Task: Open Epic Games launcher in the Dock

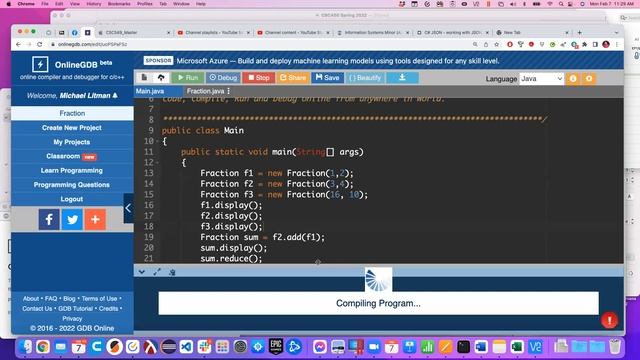Action: (276, 347)
